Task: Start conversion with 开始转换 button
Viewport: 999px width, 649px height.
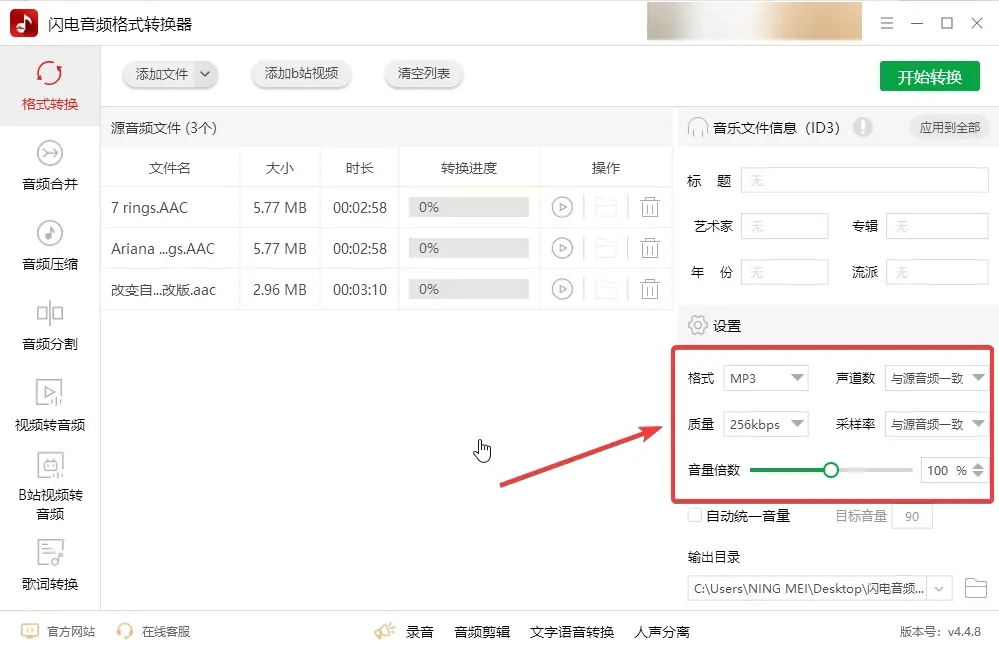Action: point(930,76)
